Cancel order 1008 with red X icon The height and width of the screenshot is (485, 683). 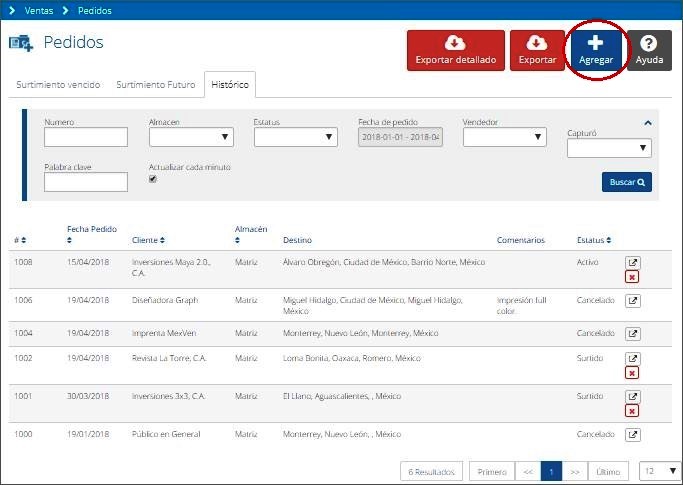point(632,277)
